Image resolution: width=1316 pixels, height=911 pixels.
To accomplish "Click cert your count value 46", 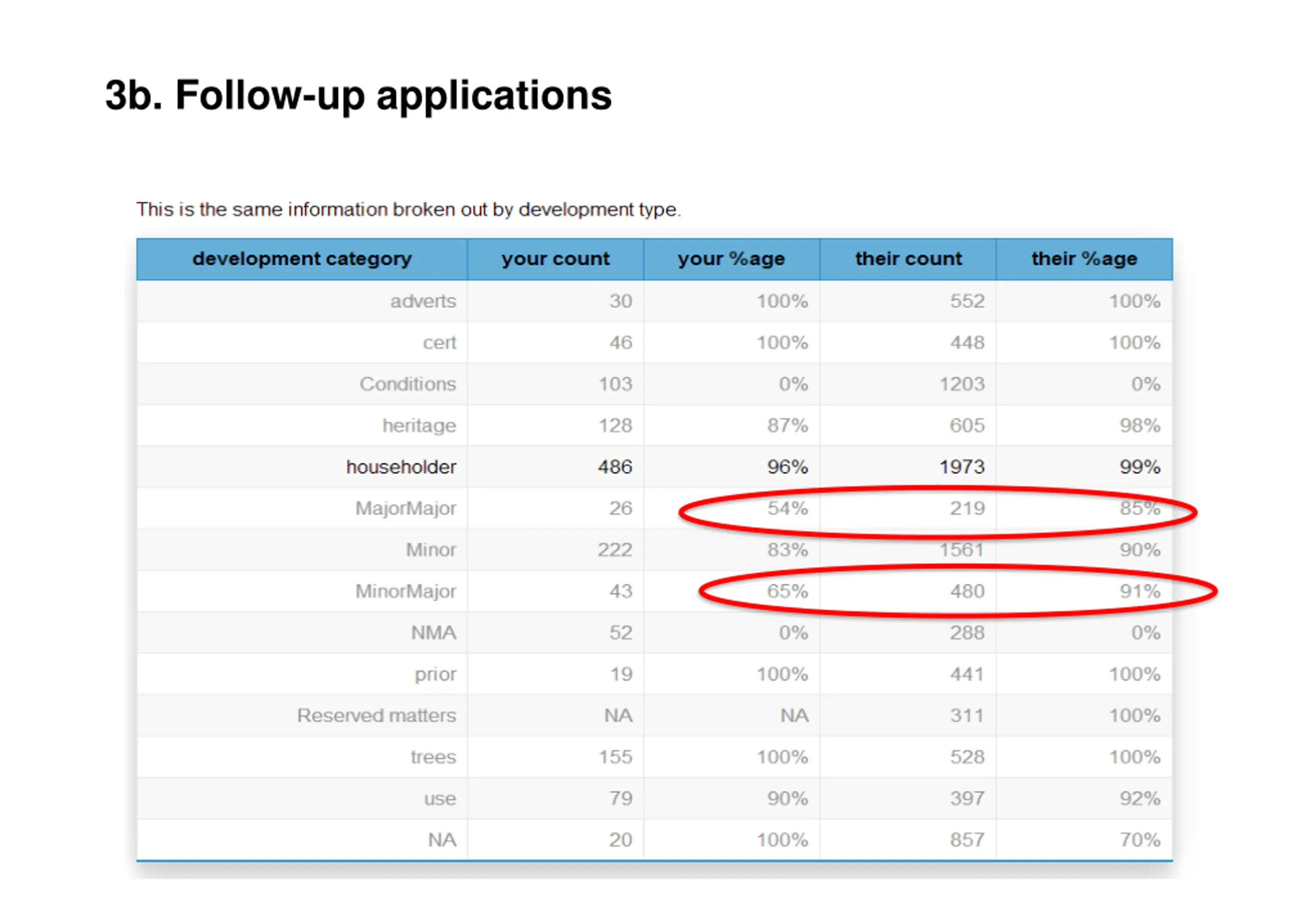I will (620, 342).
